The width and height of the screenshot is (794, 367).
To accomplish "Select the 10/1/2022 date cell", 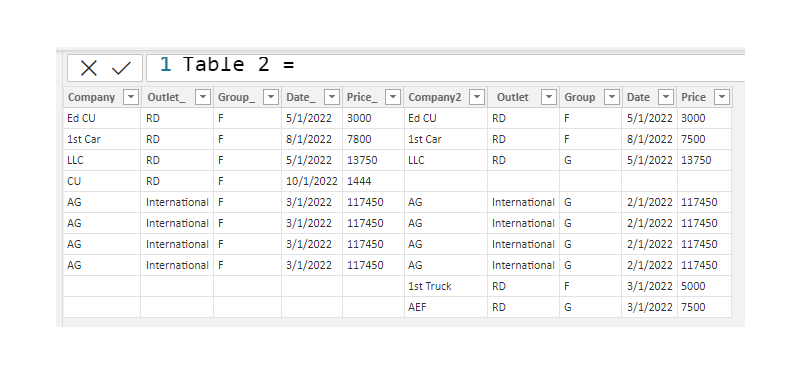I will pos(312,181).
